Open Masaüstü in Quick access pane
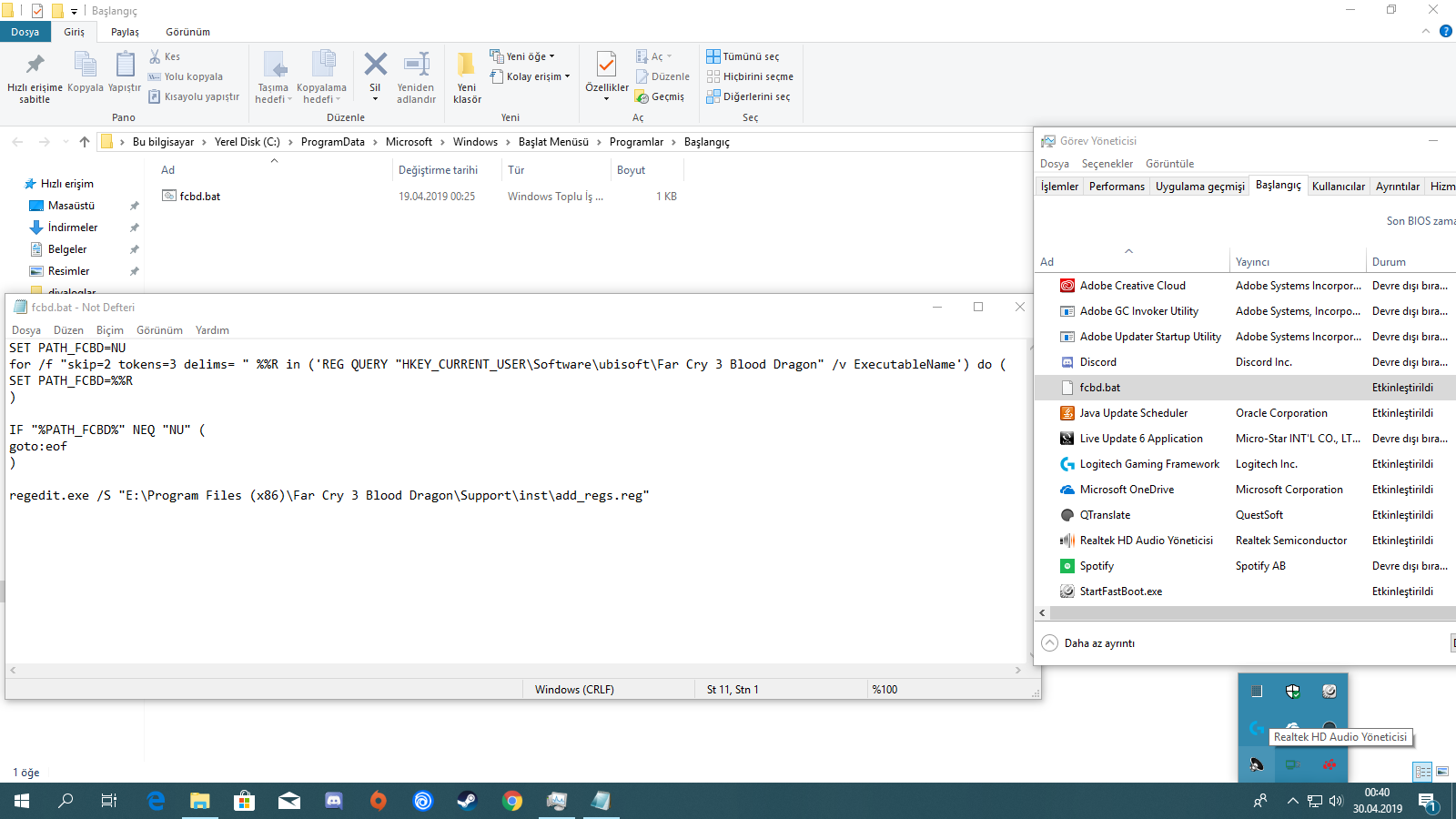Screen dimensions: 1456x819 [71, 206]
